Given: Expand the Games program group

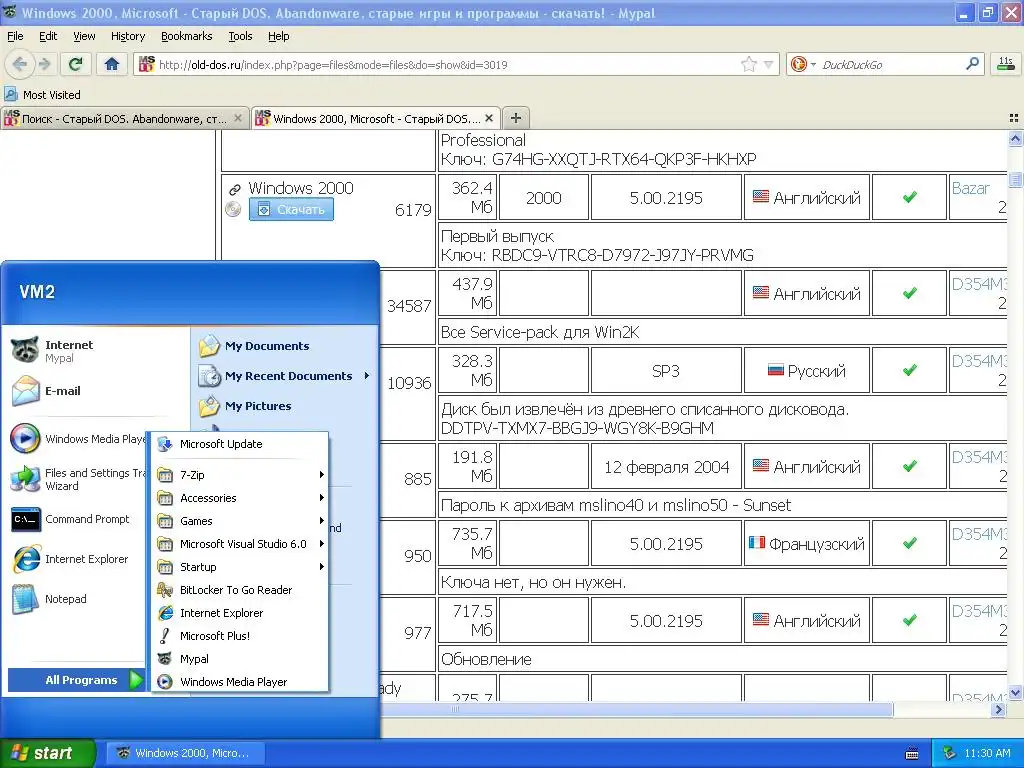Looking at the screenshot, I should pos(240,520).
